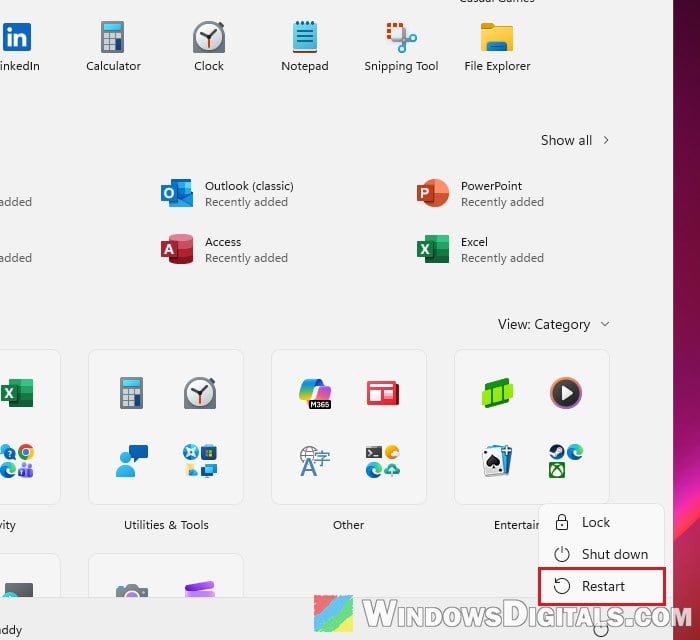Select Restart from the power menu
Viewport: 700px width, 640px height.
click(601, 586)
